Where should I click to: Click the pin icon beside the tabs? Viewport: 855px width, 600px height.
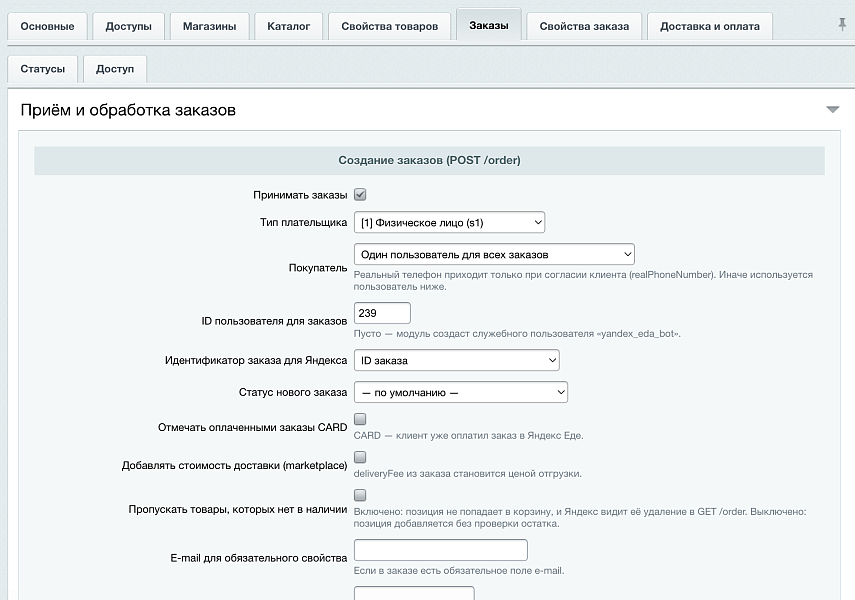pyautogui.click(x=842, y=25)
